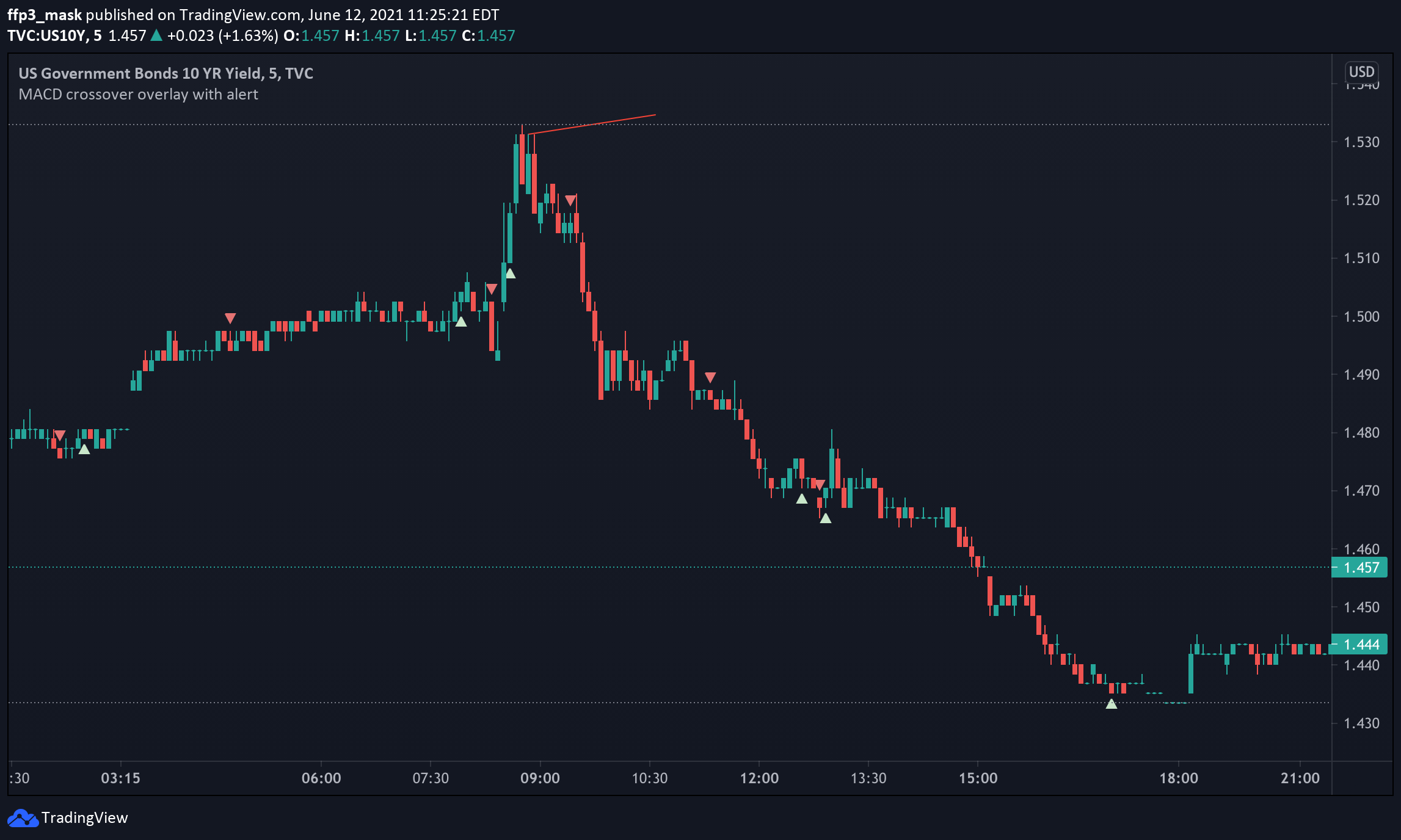Select the MACD crossover overlay with alert indicator label
This screenshot has width=1401, height=840.
click(139, 95)
